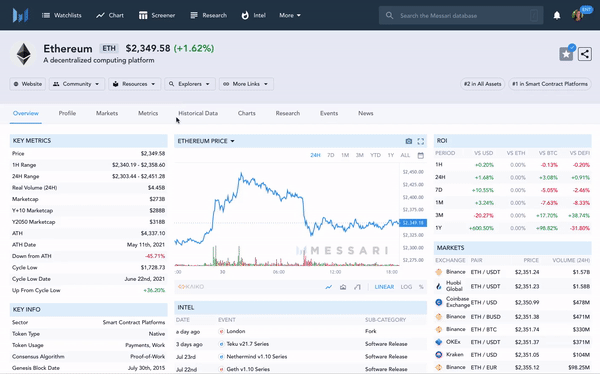
Task: Click the #2 in All Assets badge
Action: coord(482,84)
